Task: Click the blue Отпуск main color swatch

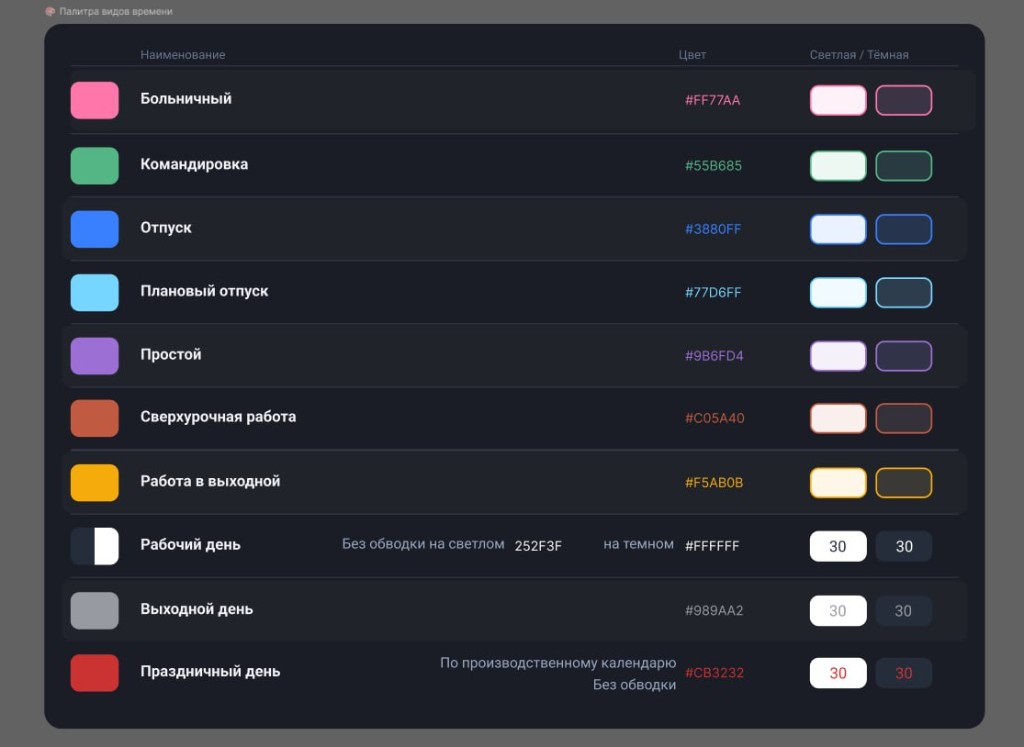Action: tap(95, 229)
